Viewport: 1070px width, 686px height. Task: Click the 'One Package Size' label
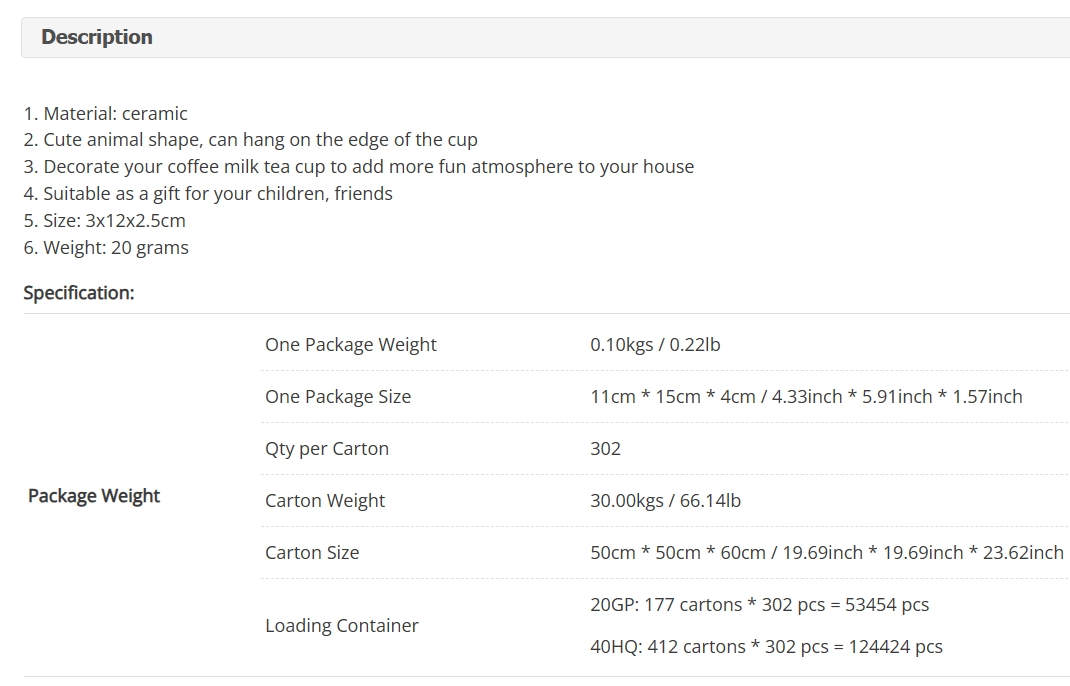point(338,397)
